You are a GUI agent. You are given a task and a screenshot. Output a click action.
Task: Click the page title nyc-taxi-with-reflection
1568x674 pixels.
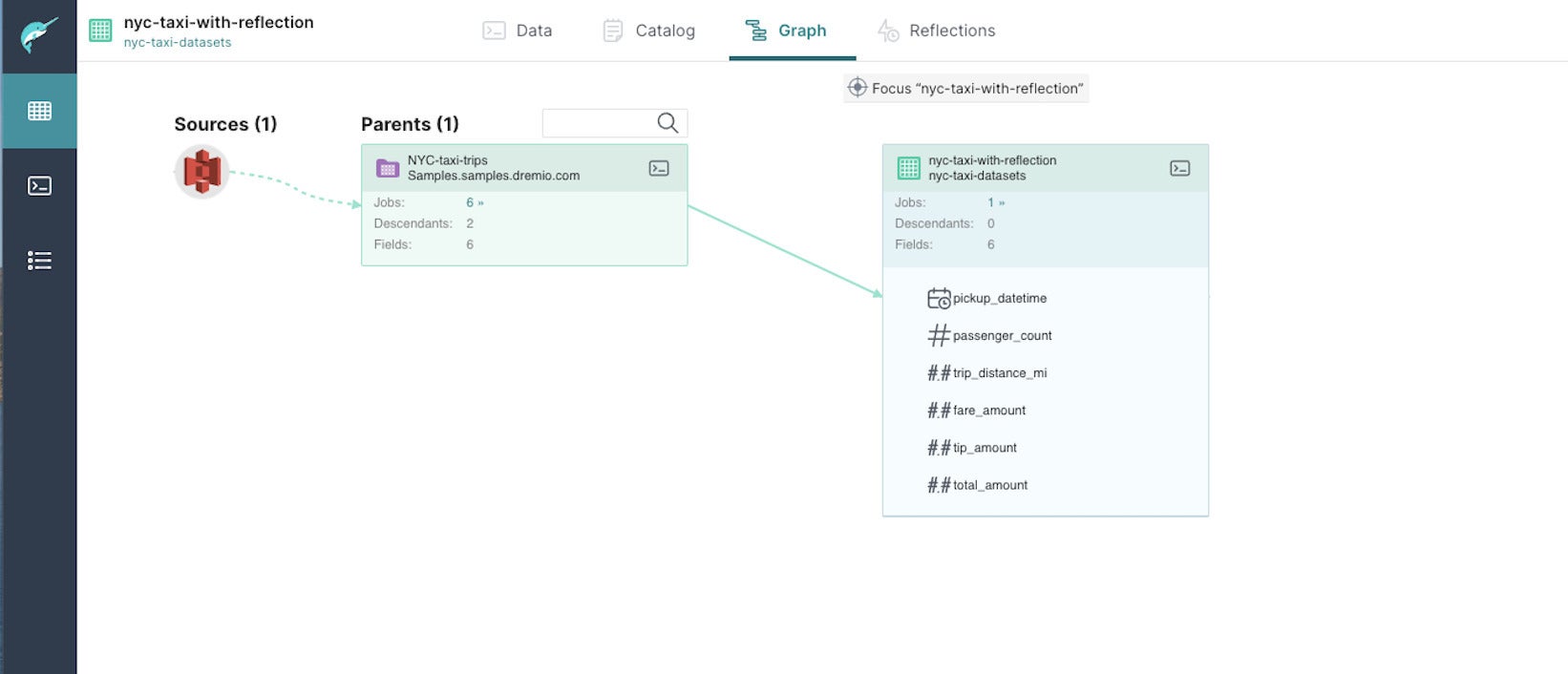[219, 22]
